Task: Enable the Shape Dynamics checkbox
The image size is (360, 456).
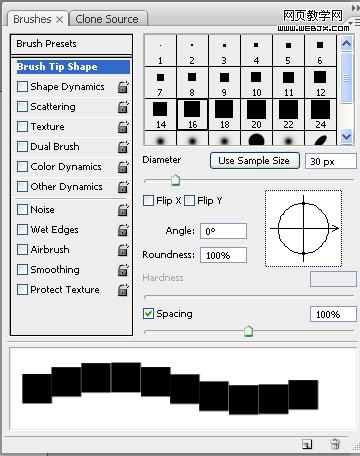Action: 22,87
